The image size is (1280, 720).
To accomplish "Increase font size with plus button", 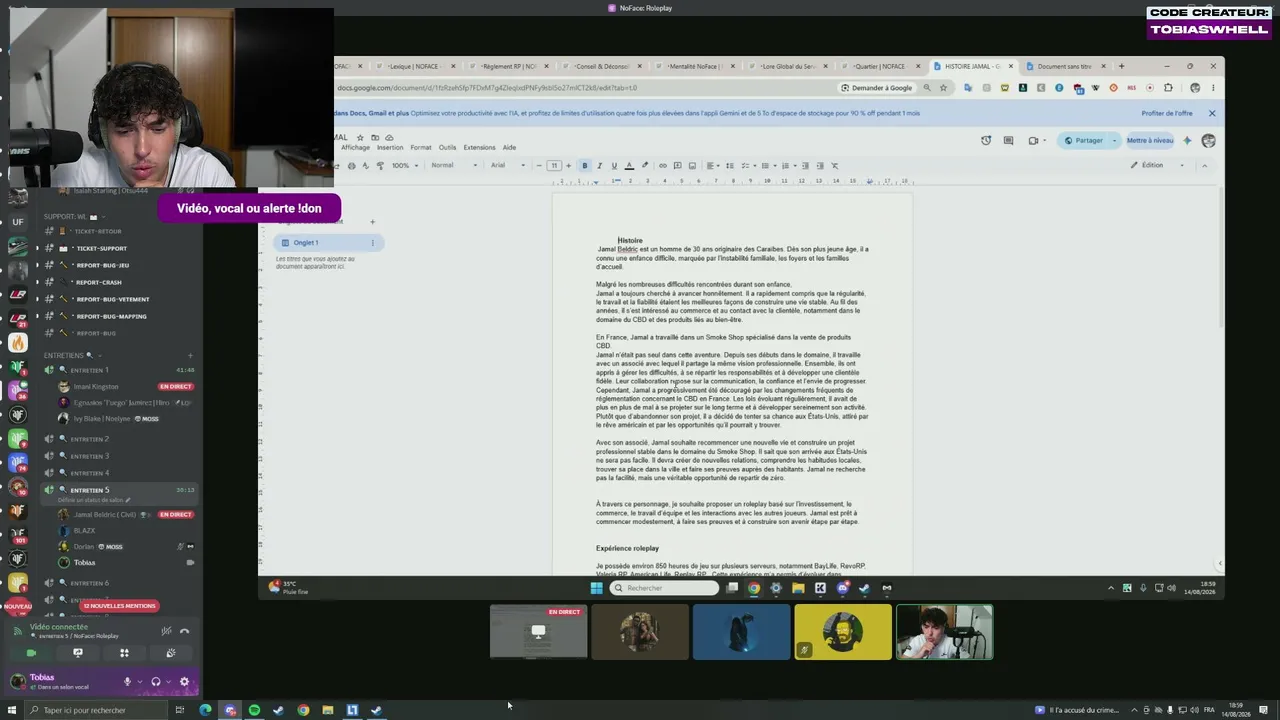I will [x=569, y=165].
